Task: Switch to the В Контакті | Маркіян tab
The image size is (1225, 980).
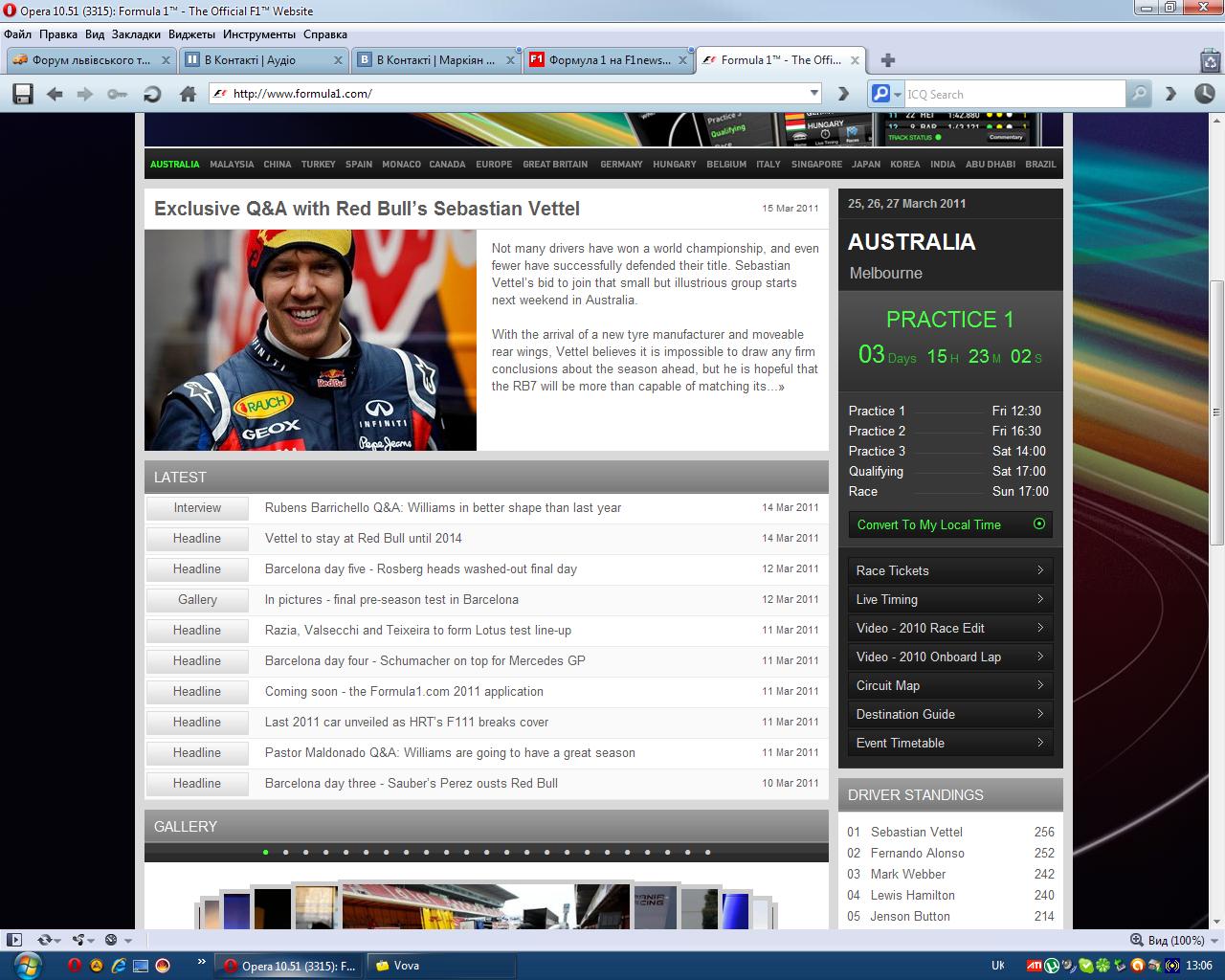Action: point(436,60)
